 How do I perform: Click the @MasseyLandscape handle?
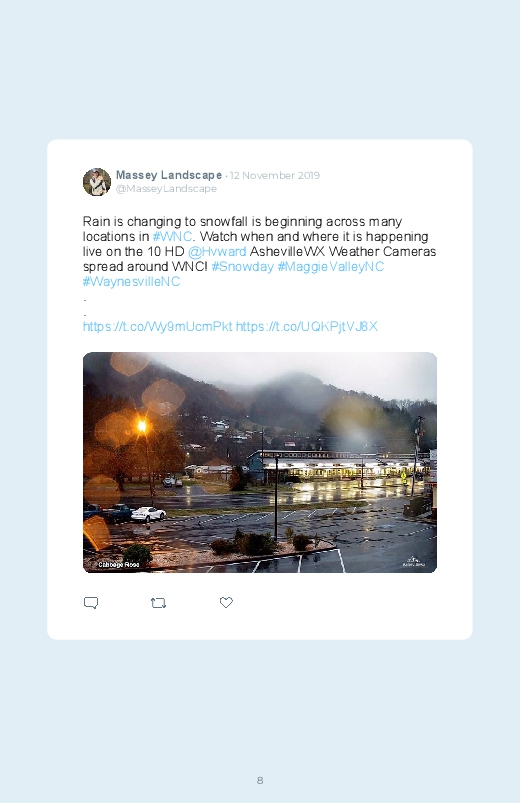(166, 188)
